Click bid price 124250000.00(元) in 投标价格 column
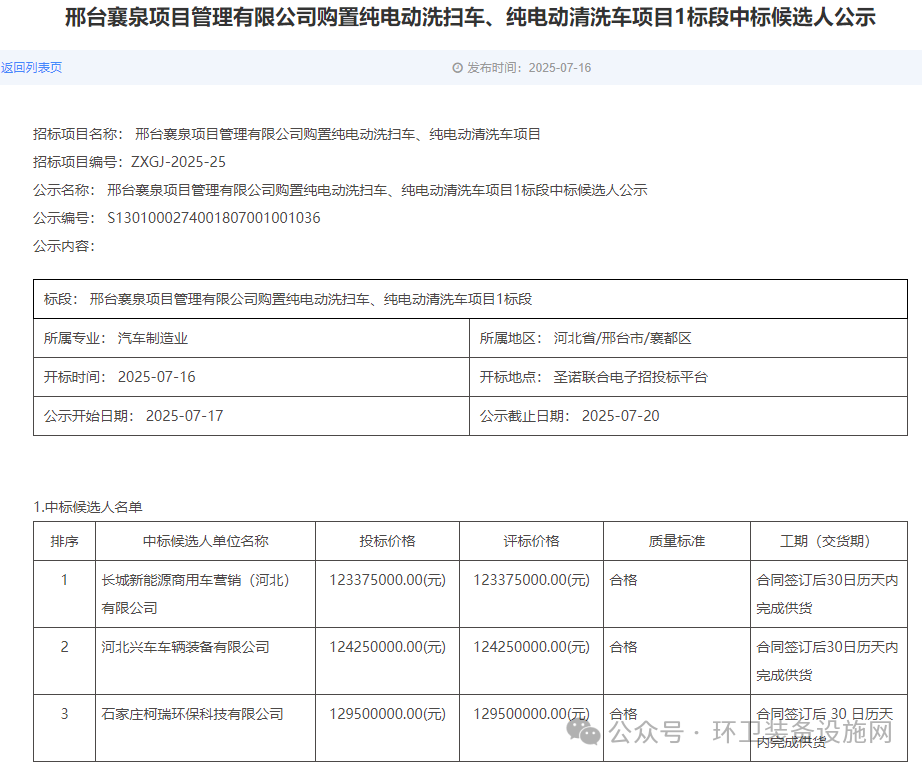Image resolution: width=922 pixels, height=769 pixels. (387, 647)
